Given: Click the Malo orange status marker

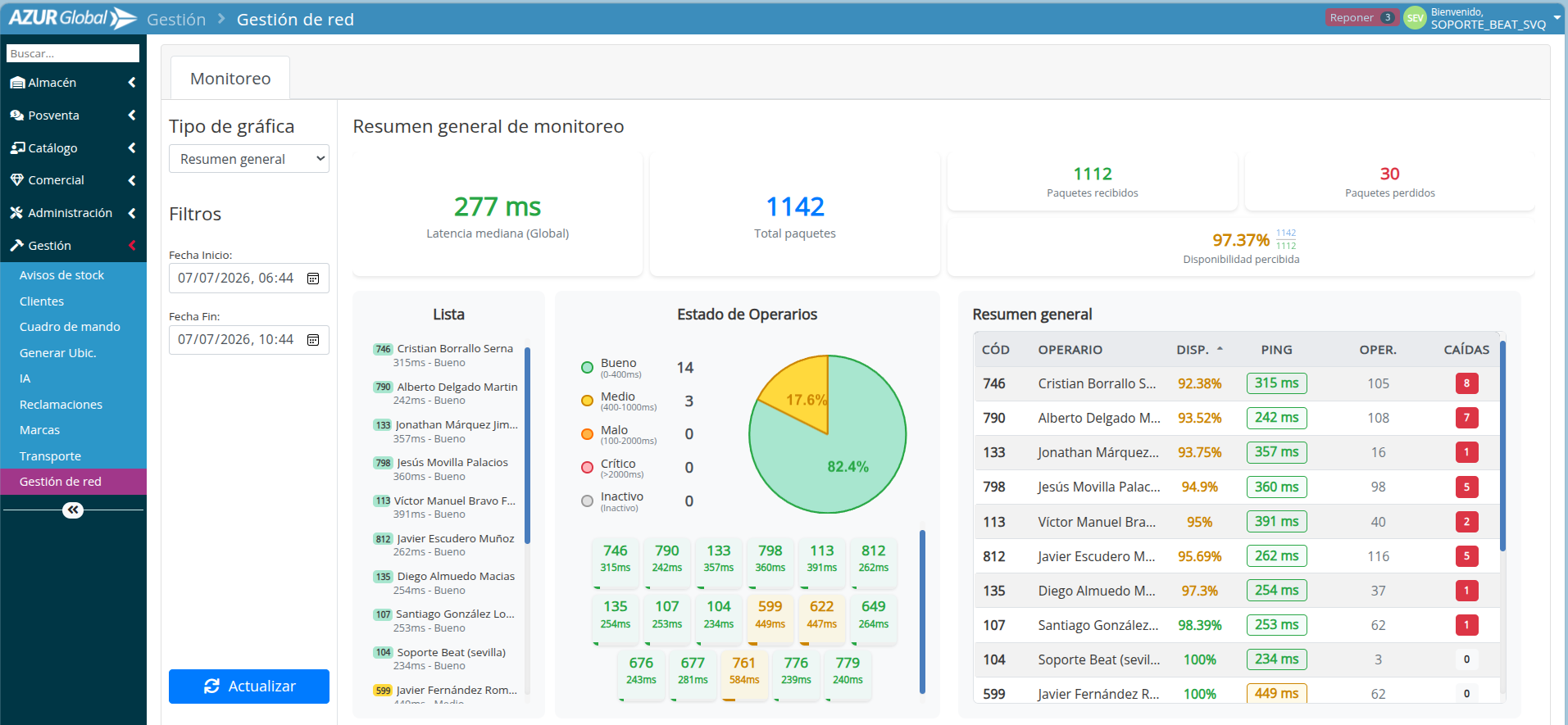Looking at the screenshot, I should point(587,434).
